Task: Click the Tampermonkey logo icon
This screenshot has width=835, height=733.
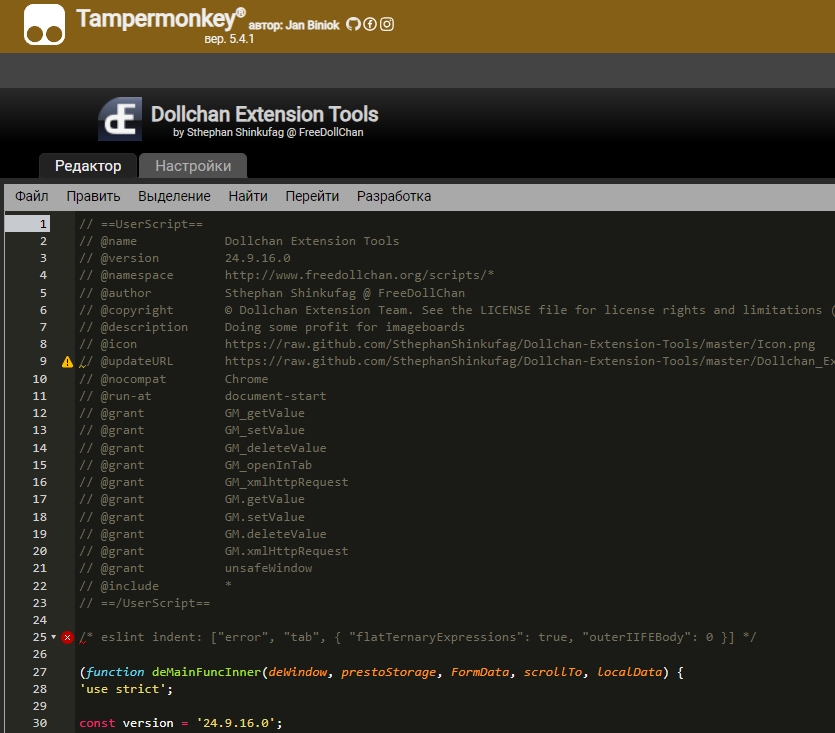Action: (x=44, y=25)
